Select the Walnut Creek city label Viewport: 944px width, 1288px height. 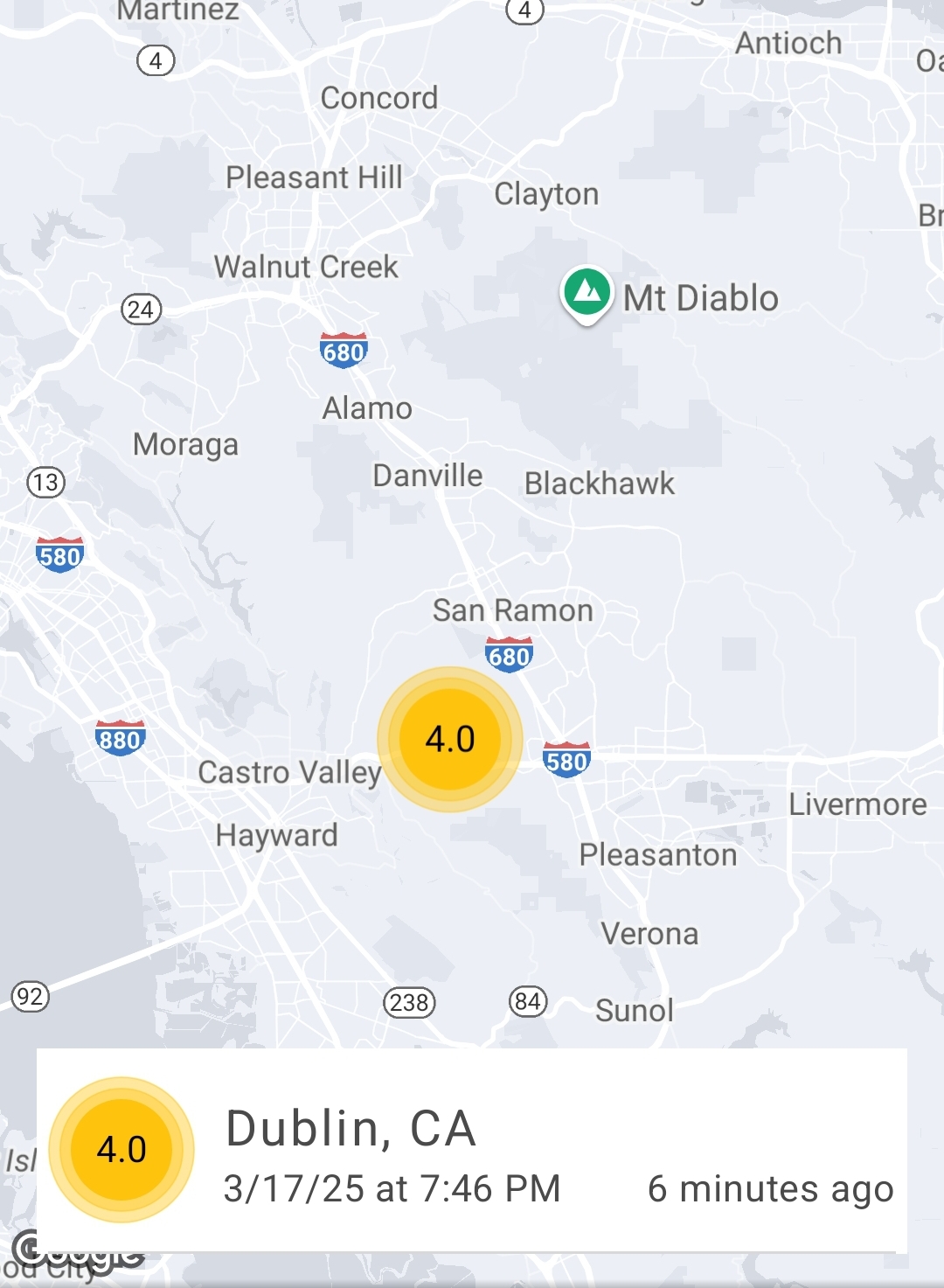[x=306, y=267]
